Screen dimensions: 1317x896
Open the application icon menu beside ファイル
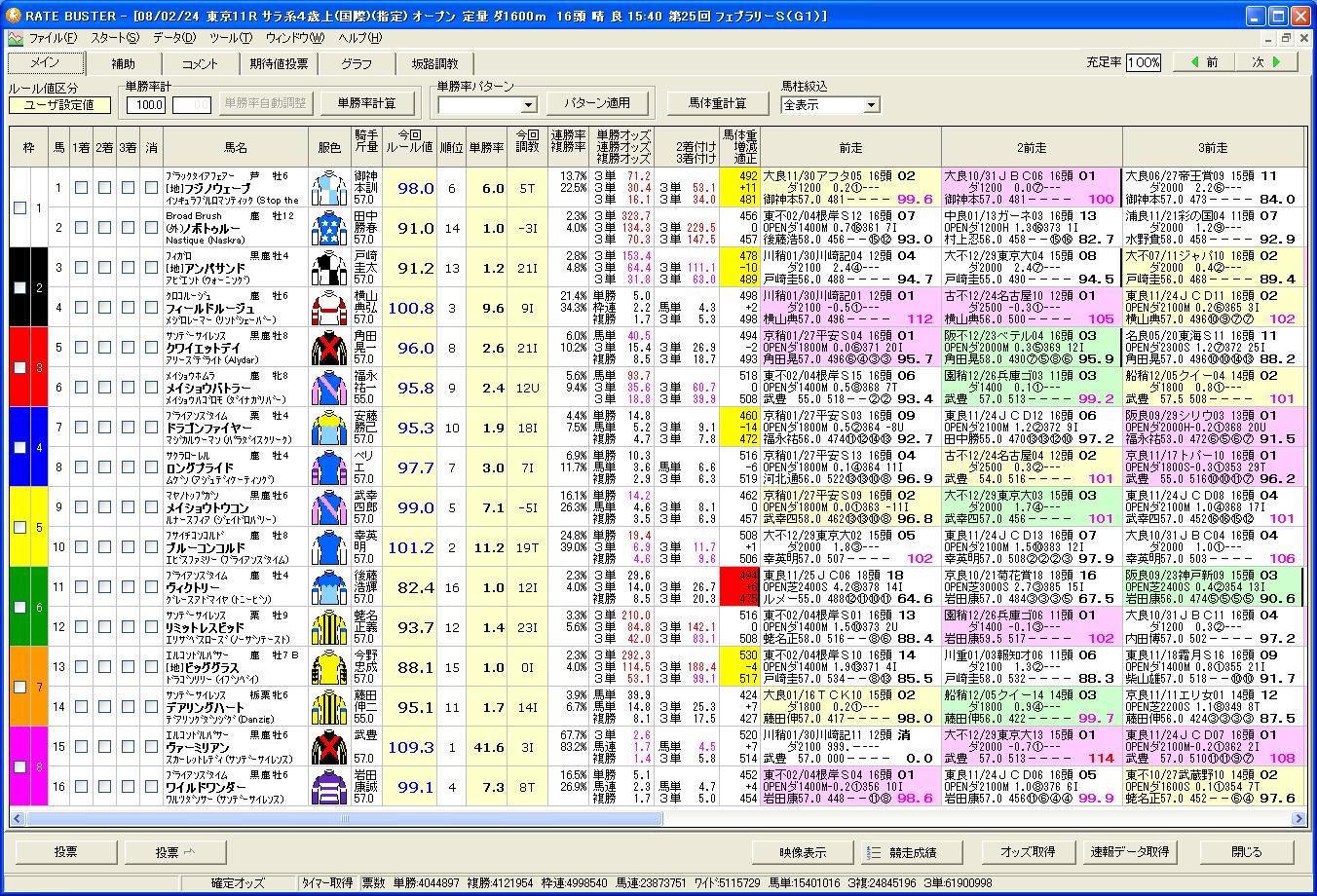15,38
